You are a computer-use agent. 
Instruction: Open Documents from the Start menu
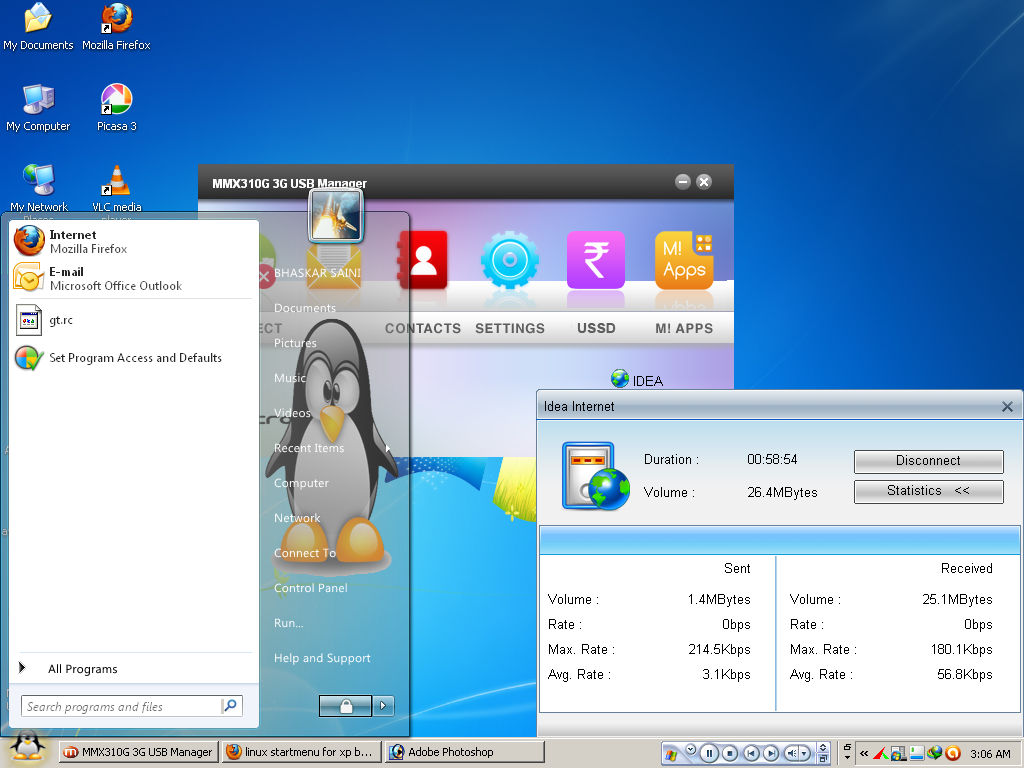[x=305, y=308]
